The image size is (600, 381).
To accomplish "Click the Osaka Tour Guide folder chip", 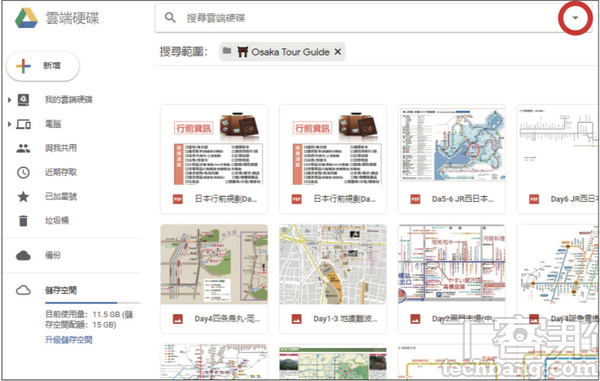I will 282,52.
